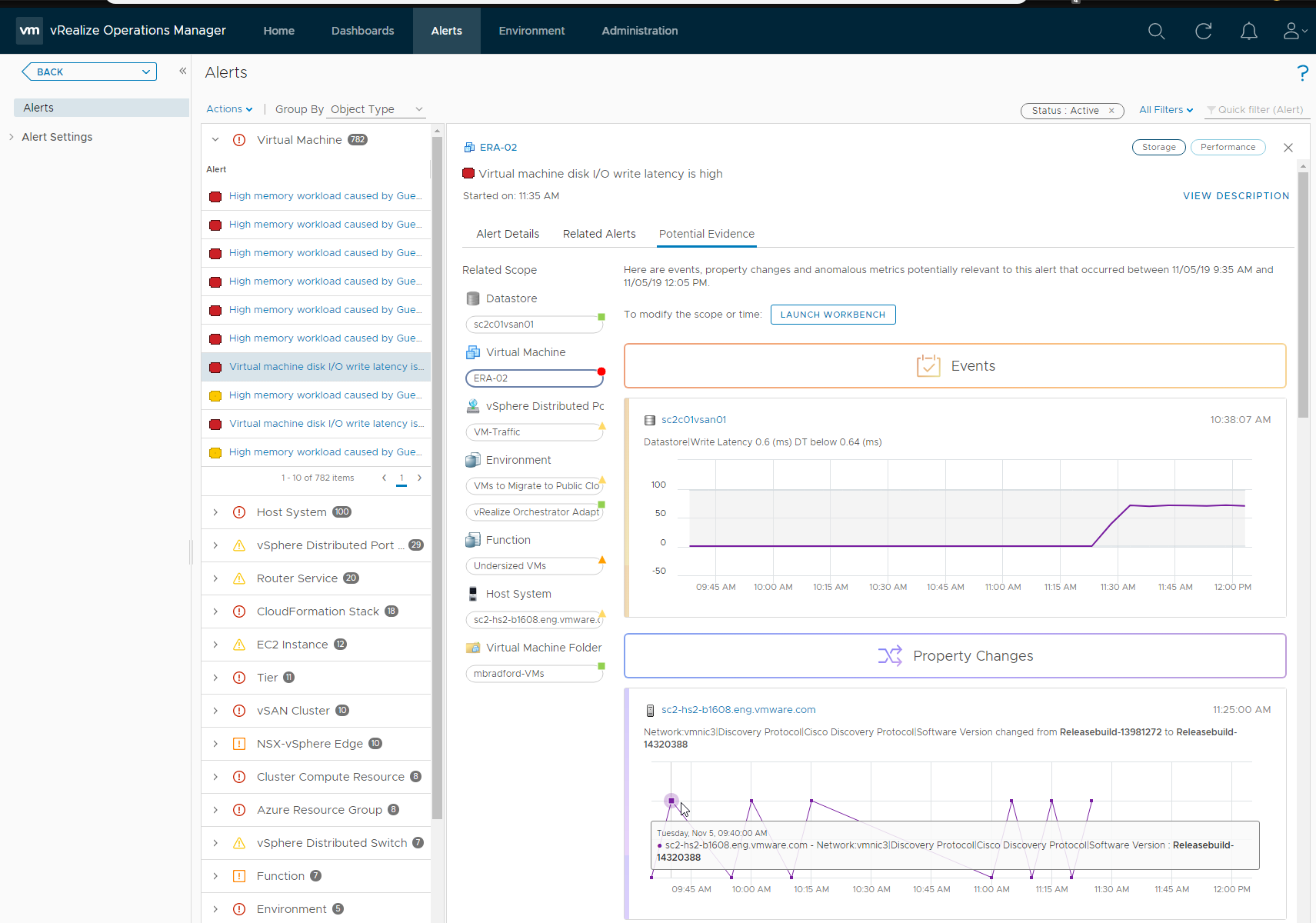Click the Datastore scope icon

point(473,298)
